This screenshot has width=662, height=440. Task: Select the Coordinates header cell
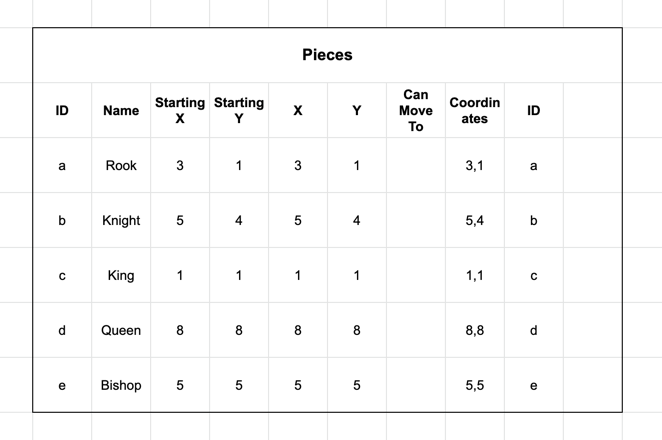(475, 110)
